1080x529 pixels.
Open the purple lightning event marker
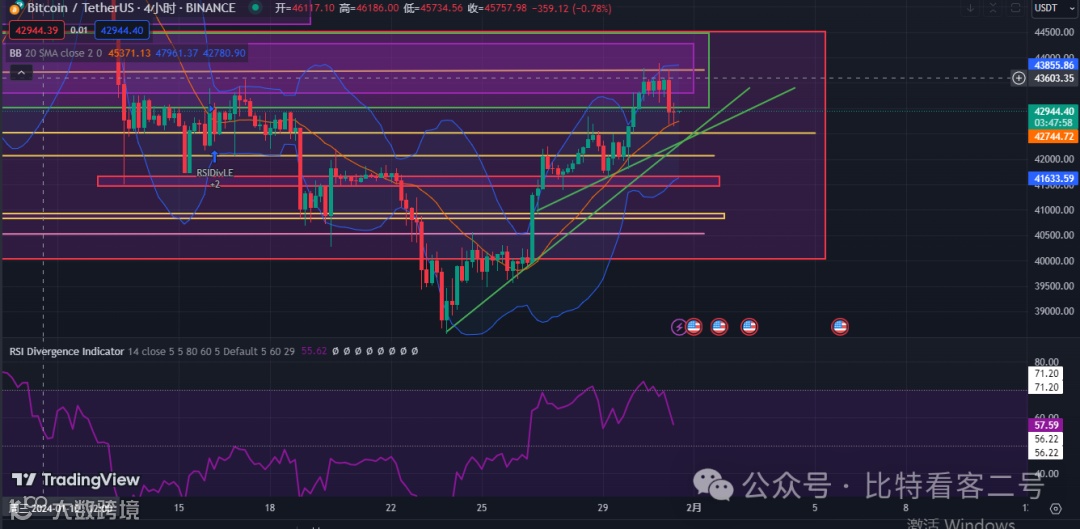(678, 326)
